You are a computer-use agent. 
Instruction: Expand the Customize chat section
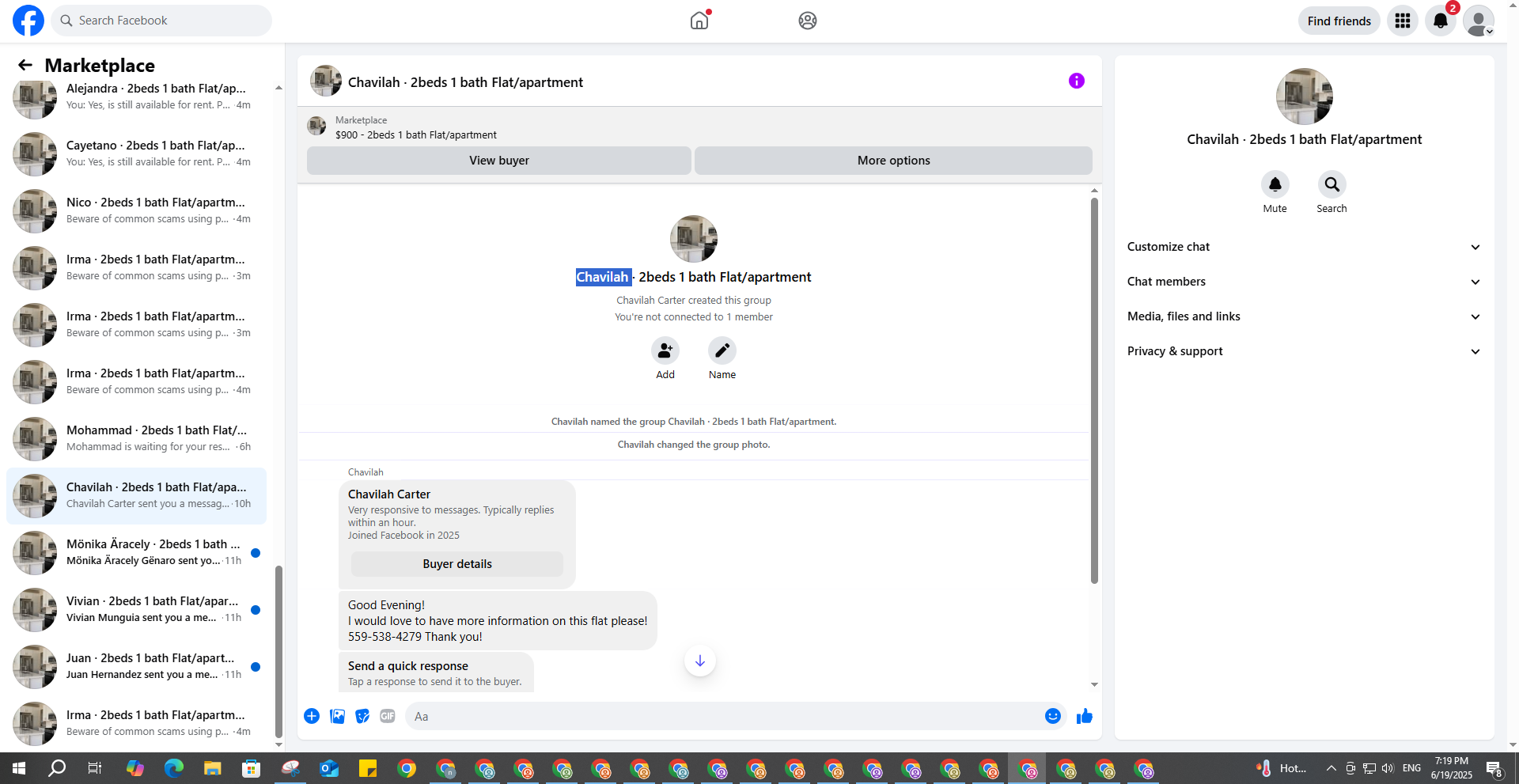point(1304,247)
